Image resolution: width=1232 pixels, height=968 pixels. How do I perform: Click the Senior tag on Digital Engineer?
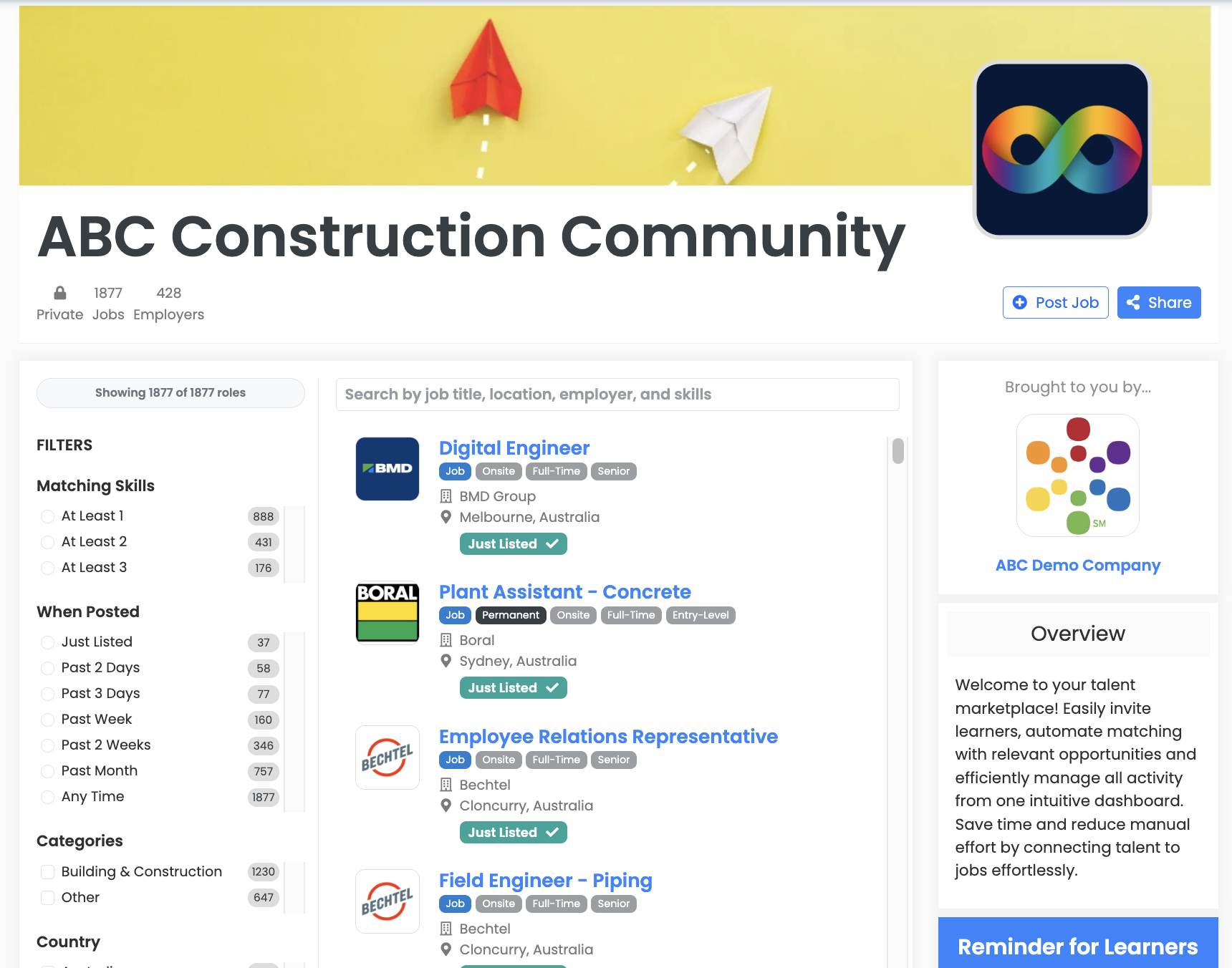[x=614, y=471]
